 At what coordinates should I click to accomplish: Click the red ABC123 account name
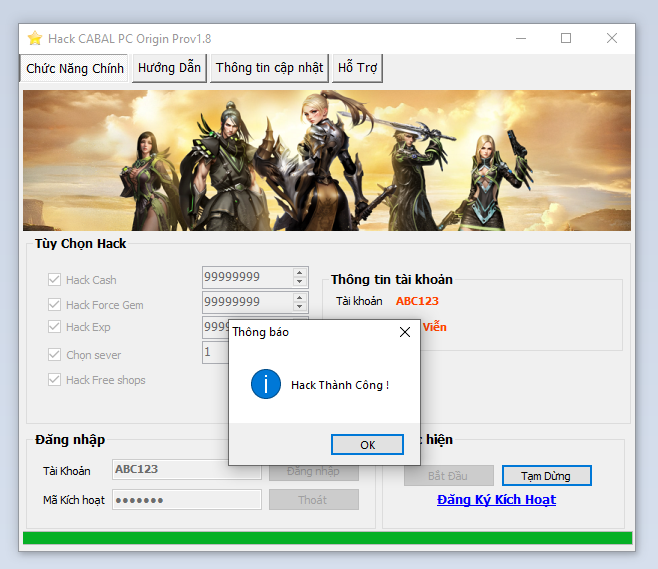pyautogui.click(x=417, y=301)
